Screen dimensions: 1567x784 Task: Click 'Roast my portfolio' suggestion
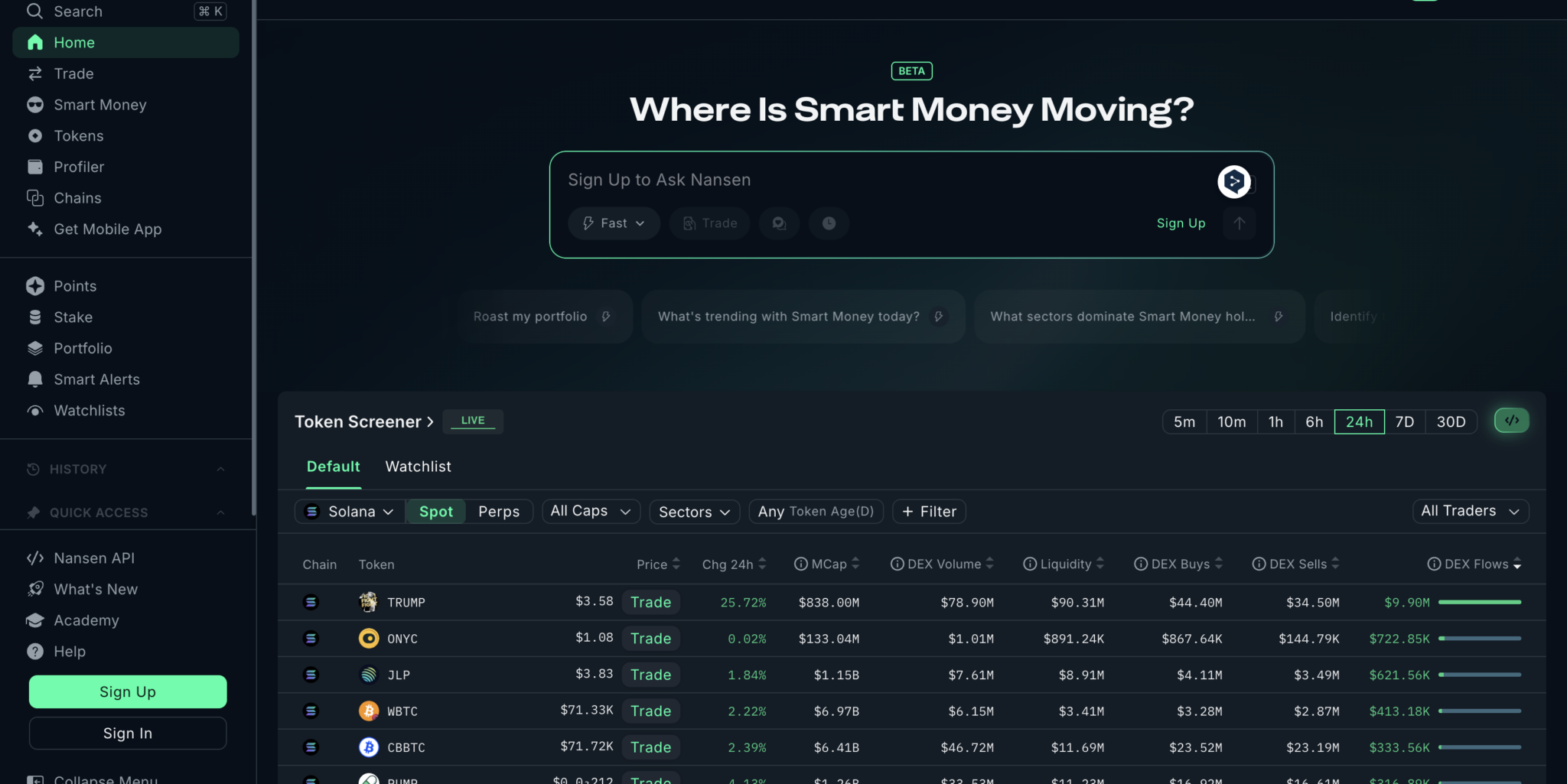[x=545, y=317]
